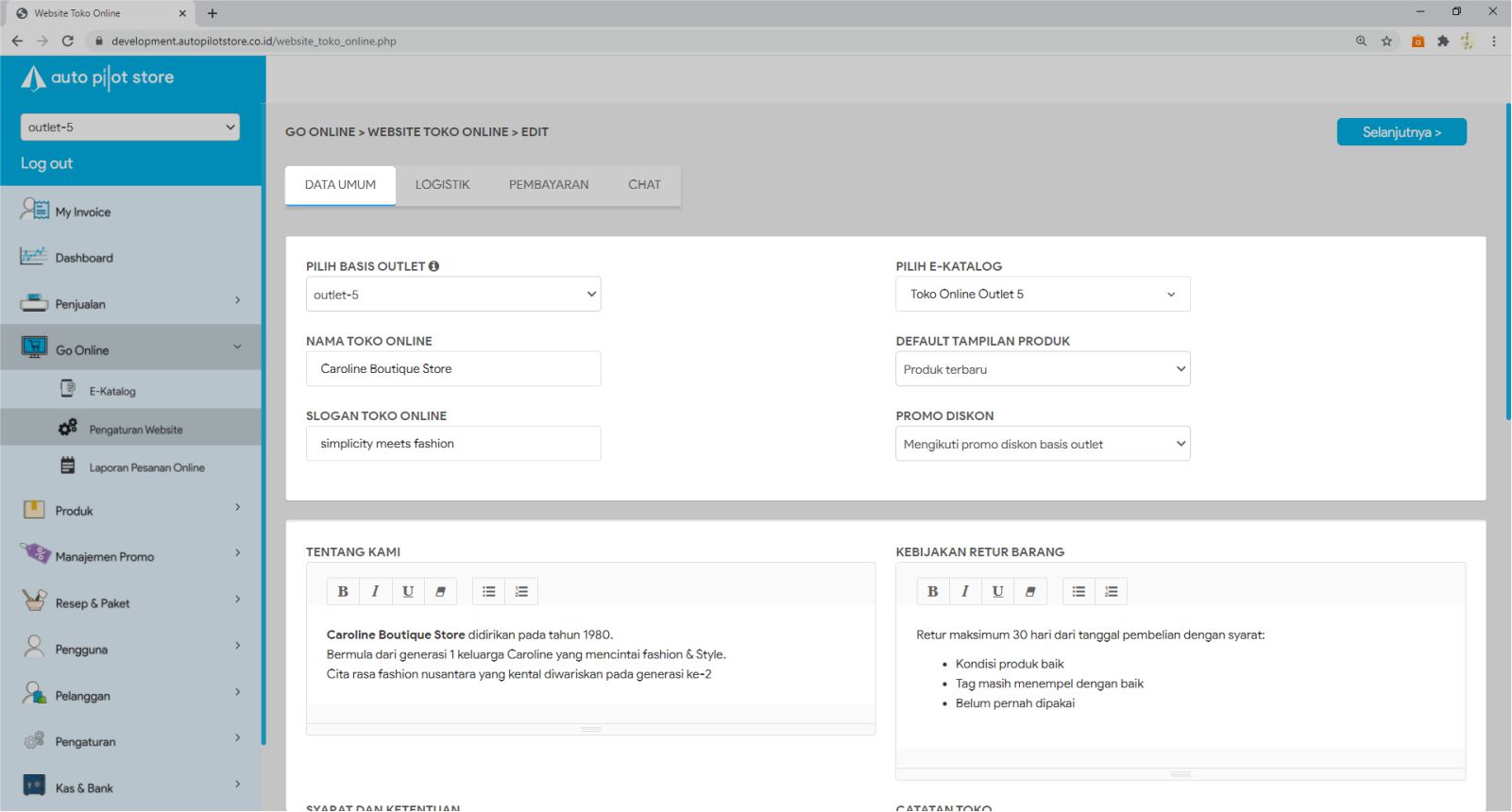Click Underline icon in Kebijakan Retur editor
Viewport: 1512px width, 812px height.
click(x=997, y=592)
